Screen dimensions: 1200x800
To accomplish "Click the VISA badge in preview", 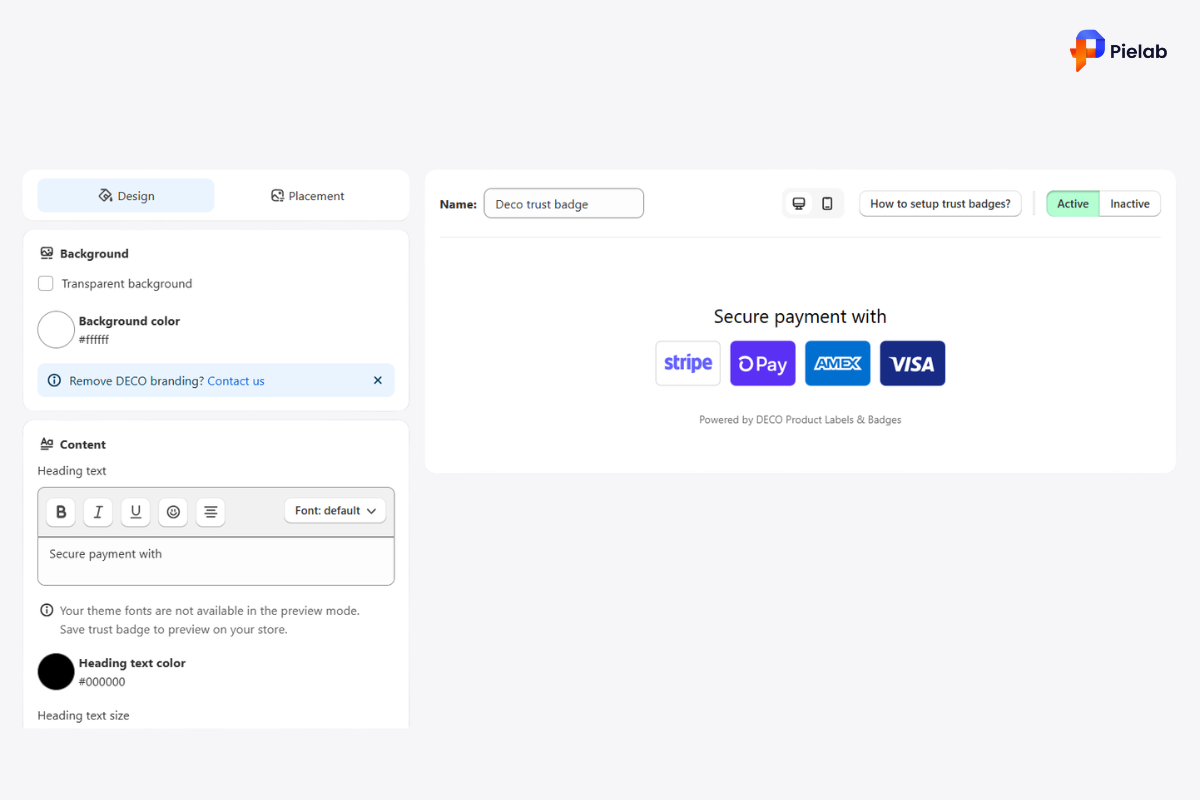I will 913,363.
